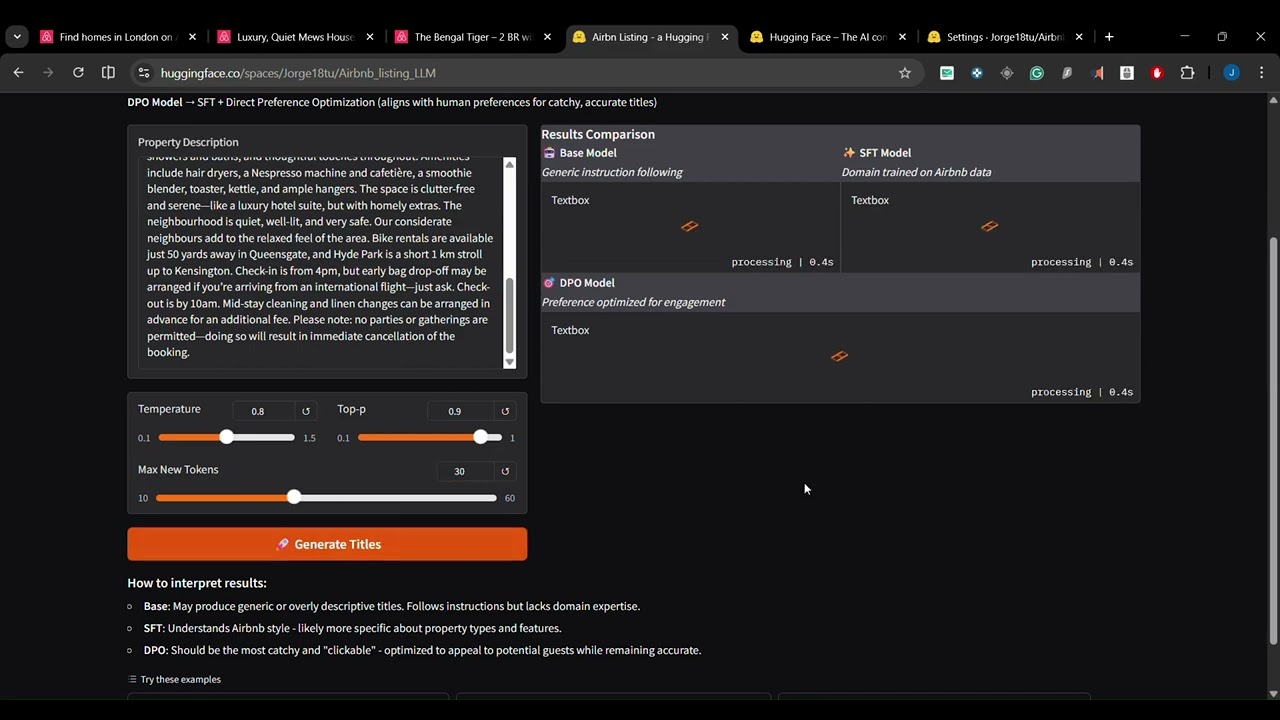
Task: Go back to the previous page
Action: pos(18,73)
